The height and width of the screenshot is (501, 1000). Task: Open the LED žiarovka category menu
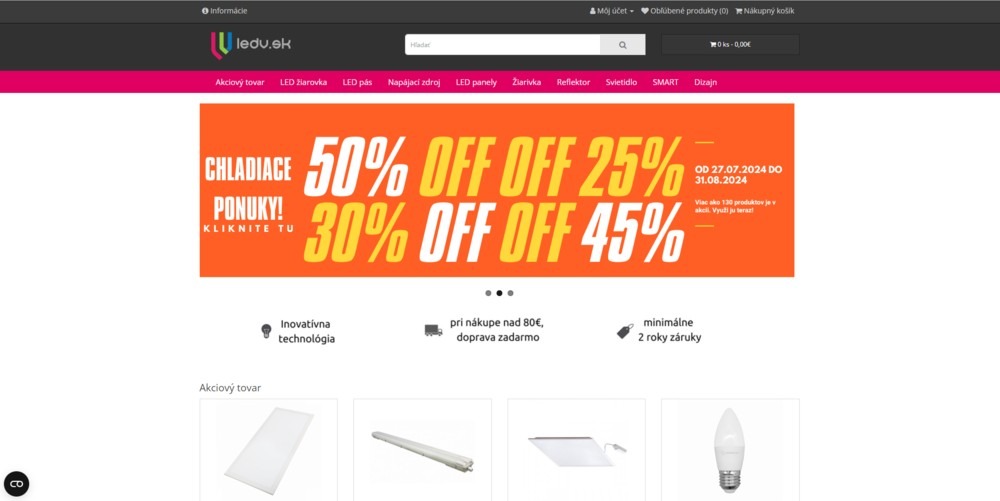click(x=304, y=82)
